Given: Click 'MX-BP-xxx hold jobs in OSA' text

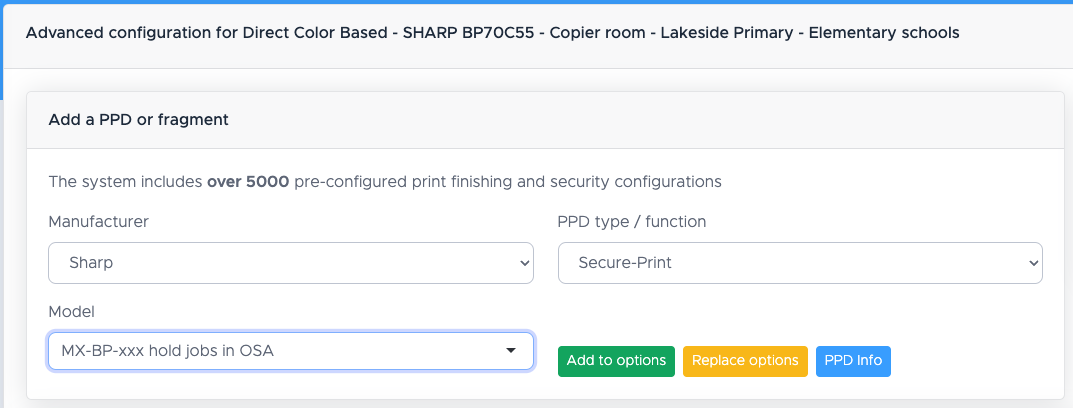Looking at the screenshot, I should point(167,351).
